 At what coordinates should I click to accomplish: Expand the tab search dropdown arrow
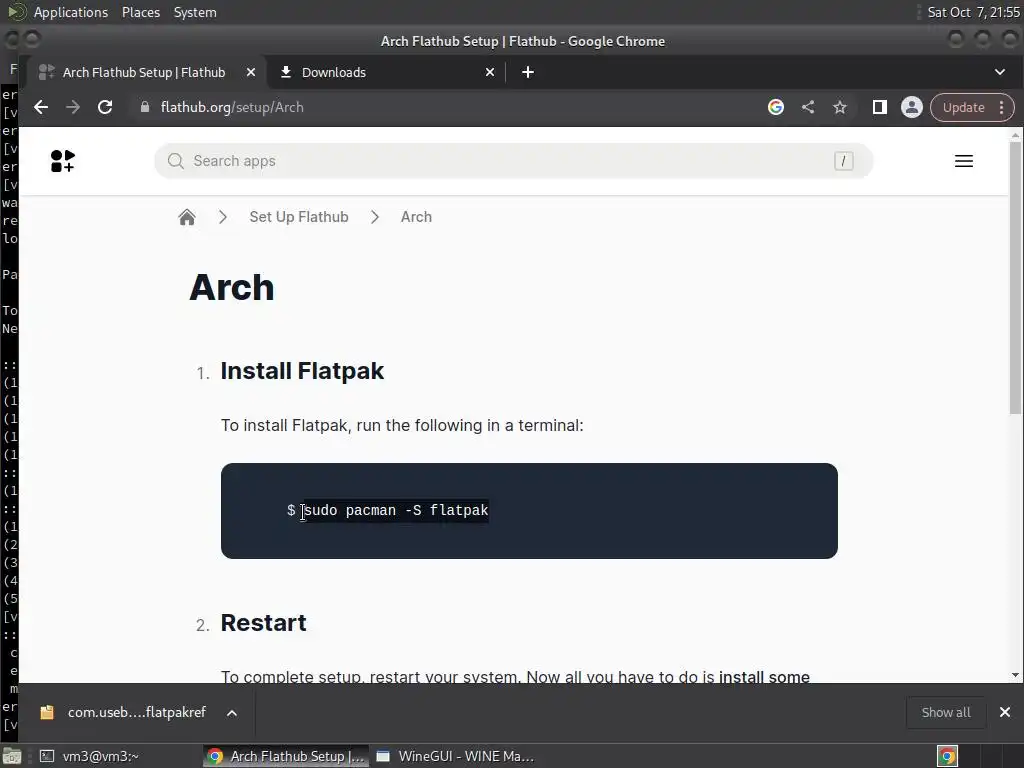(x=1000, y=72)
